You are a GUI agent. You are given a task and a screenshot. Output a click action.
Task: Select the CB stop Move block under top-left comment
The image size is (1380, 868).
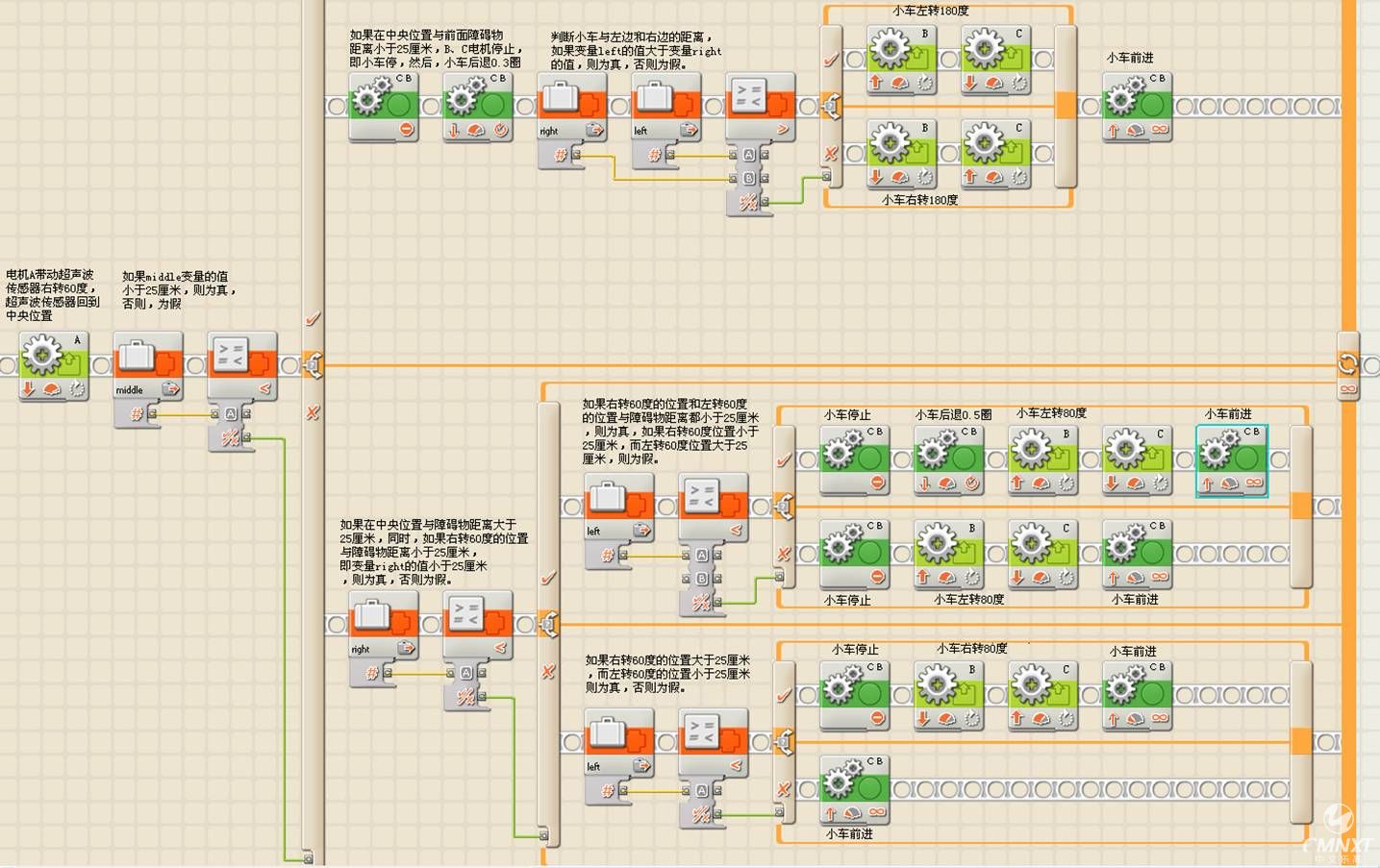tap(384, 107)
